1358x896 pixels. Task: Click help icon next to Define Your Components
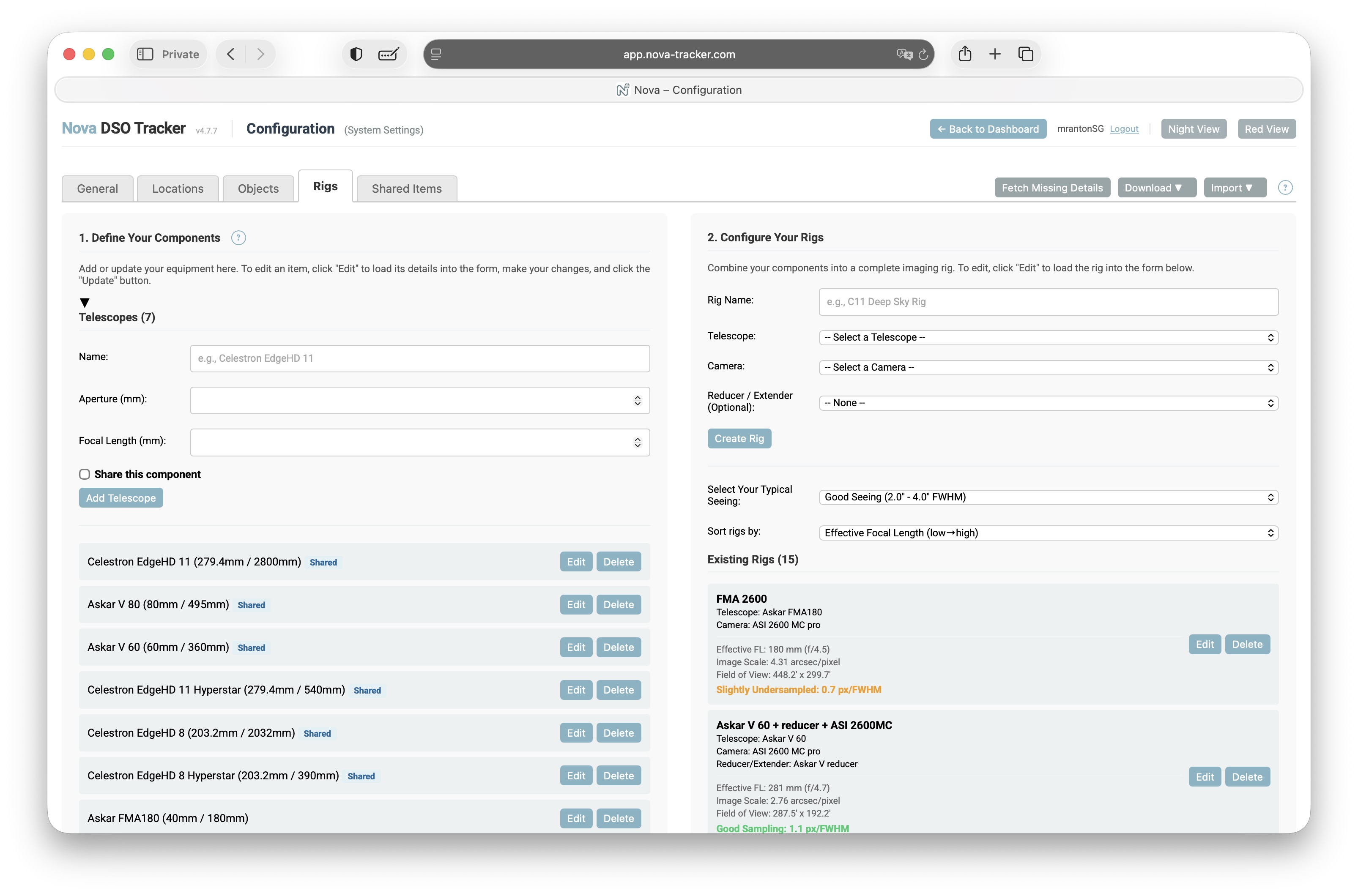click(238, 238)
